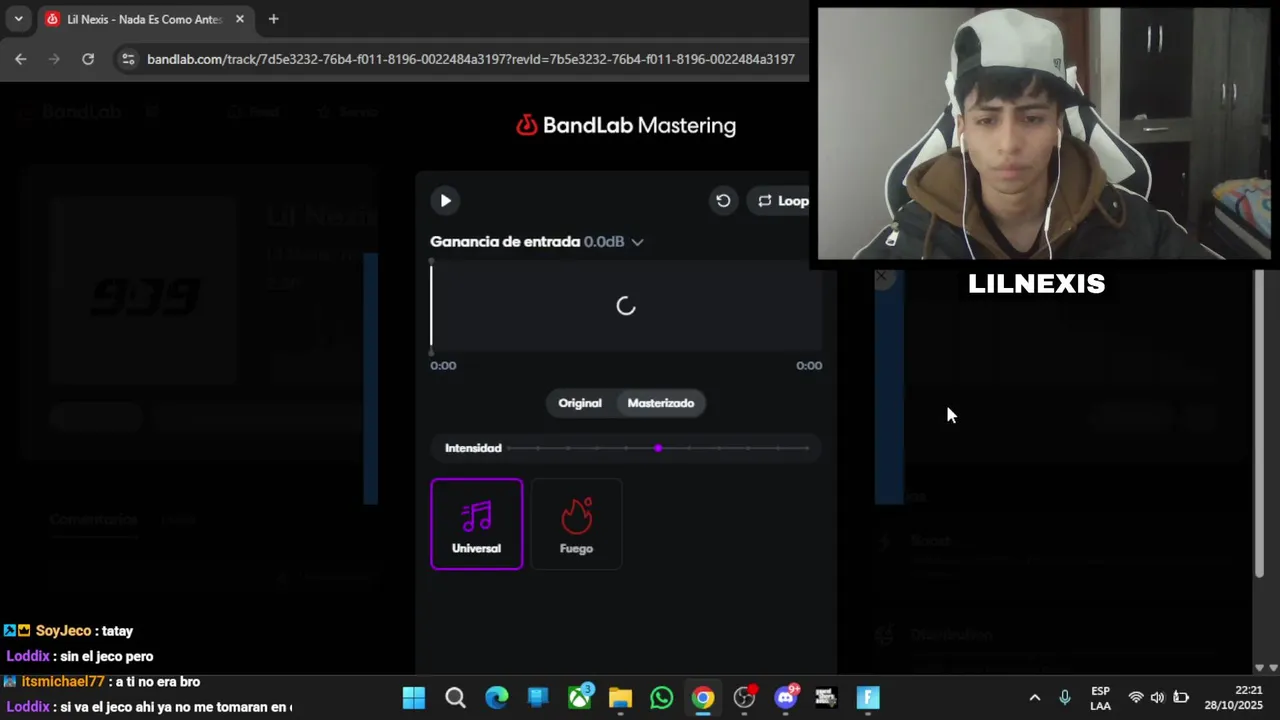Adjust the Intensidad slider handle
Image resolution: width=1280 pixels, height=720 pixels.
pyautogui.click(x=658, y=448)
